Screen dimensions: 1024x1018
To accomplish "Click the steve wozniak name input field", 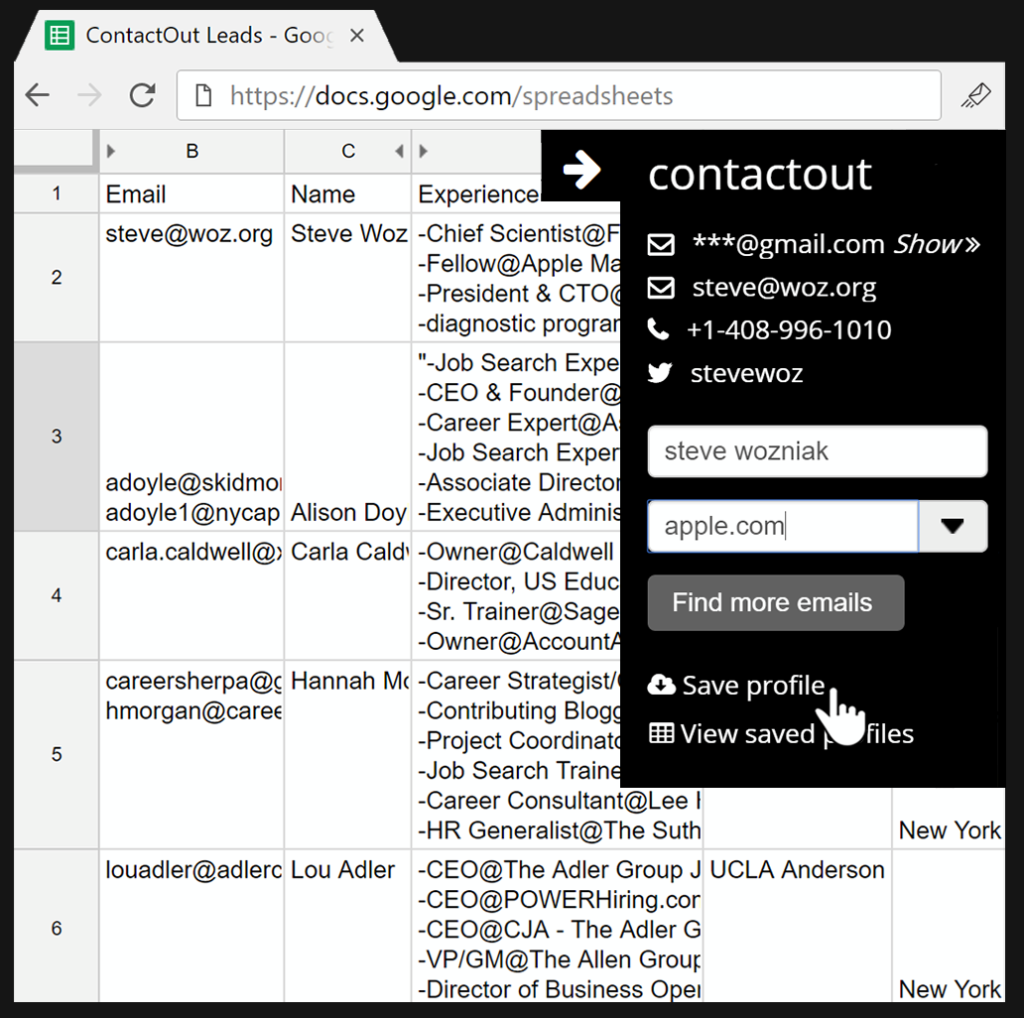I will click(818, 451).
